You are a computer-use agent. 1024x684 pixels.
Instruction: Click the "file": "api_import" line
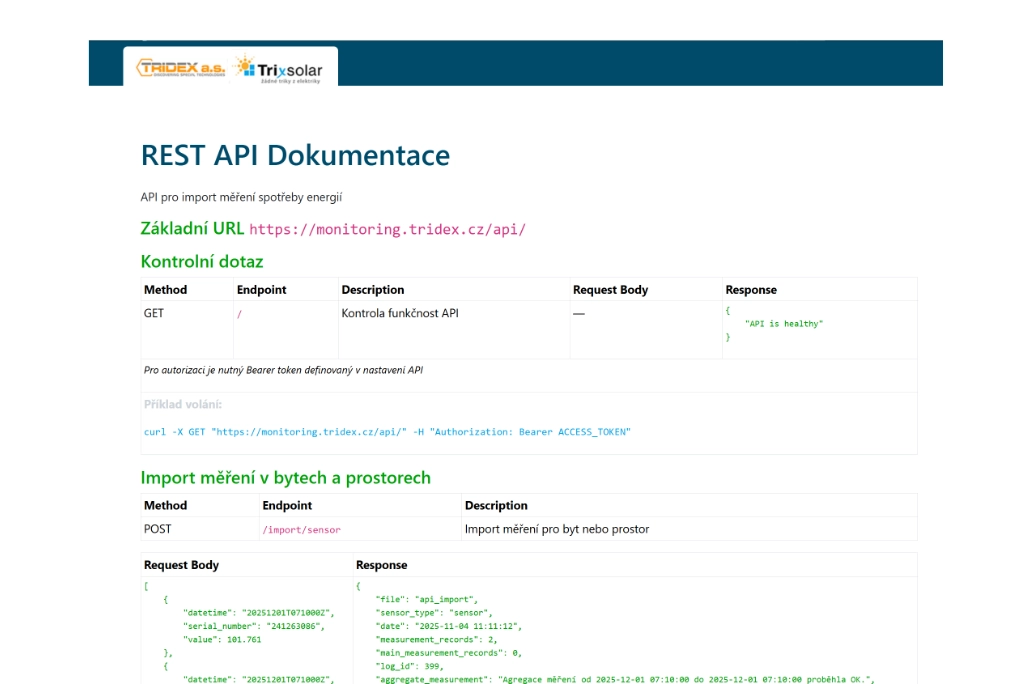pyautogui.click(x=426, y=599)
